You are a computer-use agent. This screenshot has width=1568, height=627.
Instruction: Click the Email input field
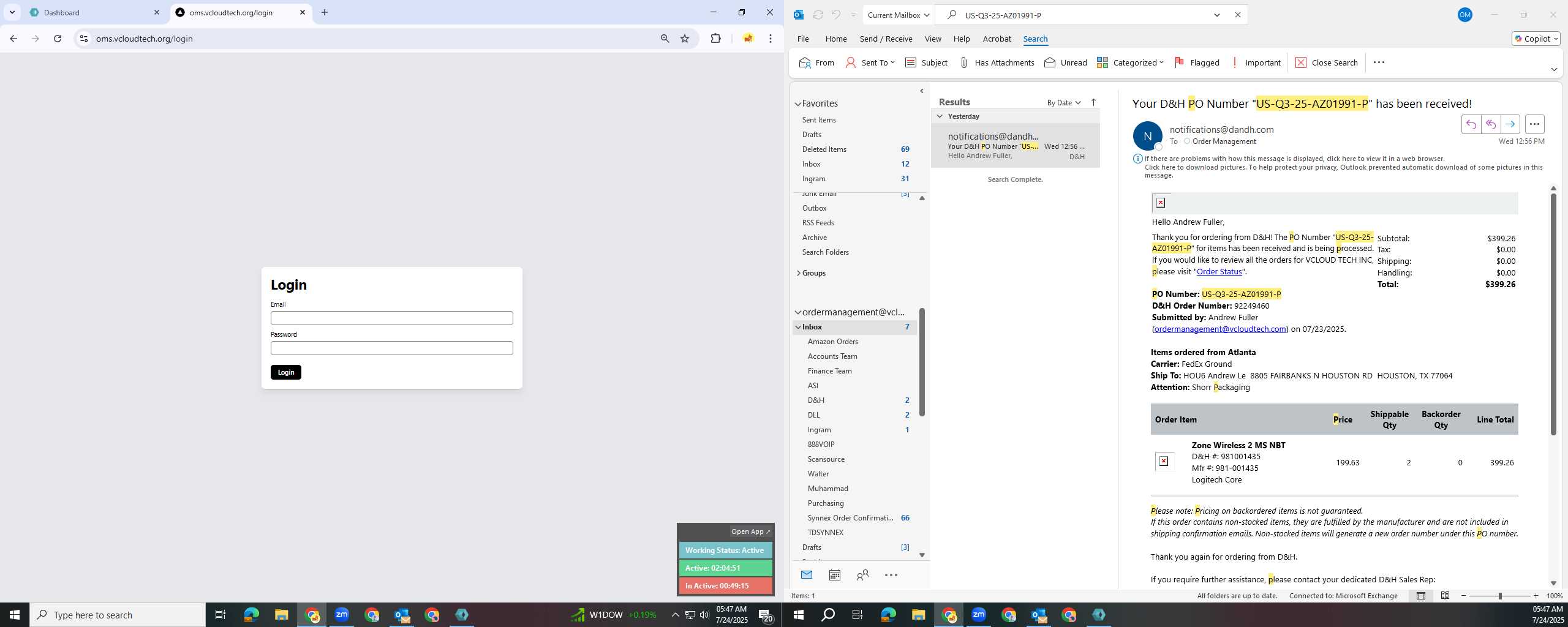392,318
